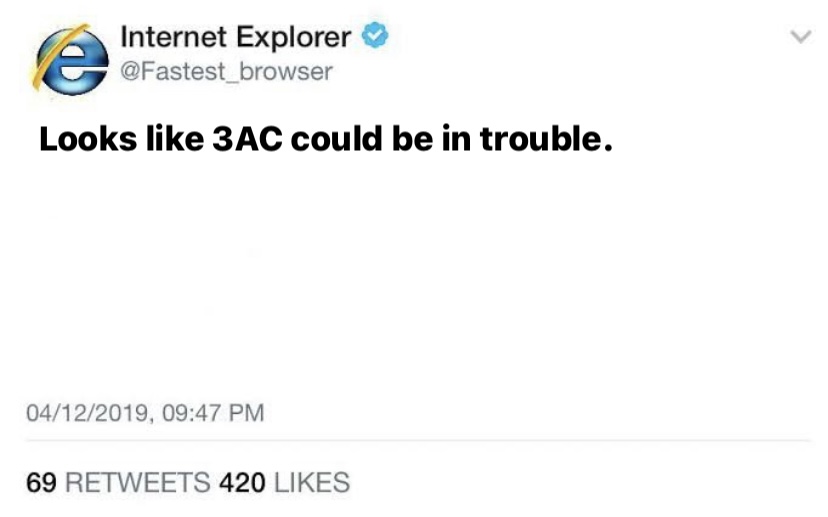Image resolution: width=828 pixels, height=517 pixels.
Task: Click the 09:47 PM time text
Action: (x=213, y=412)
